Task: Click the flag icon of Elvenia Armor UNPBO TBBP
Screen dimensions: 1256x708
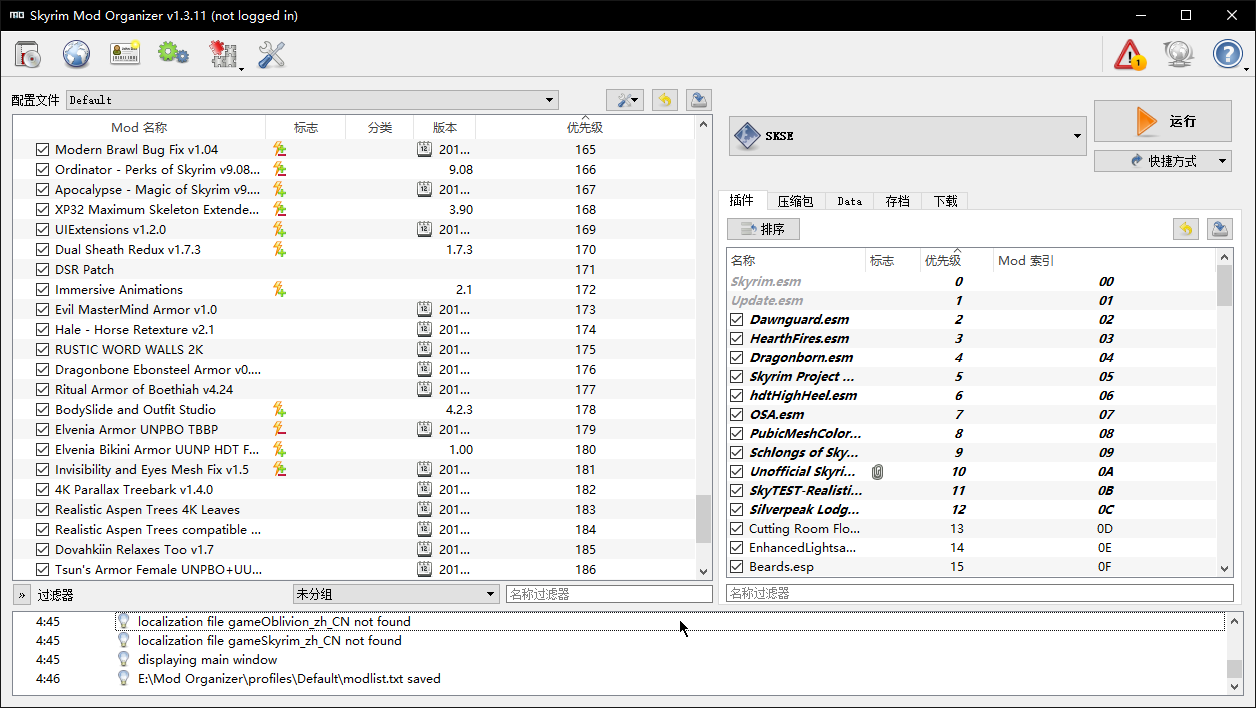Action: (280, 429)
